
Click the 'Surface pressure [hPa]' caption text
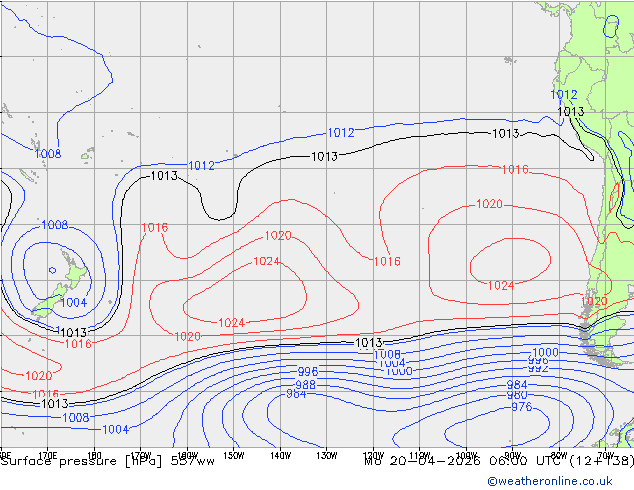81,461
